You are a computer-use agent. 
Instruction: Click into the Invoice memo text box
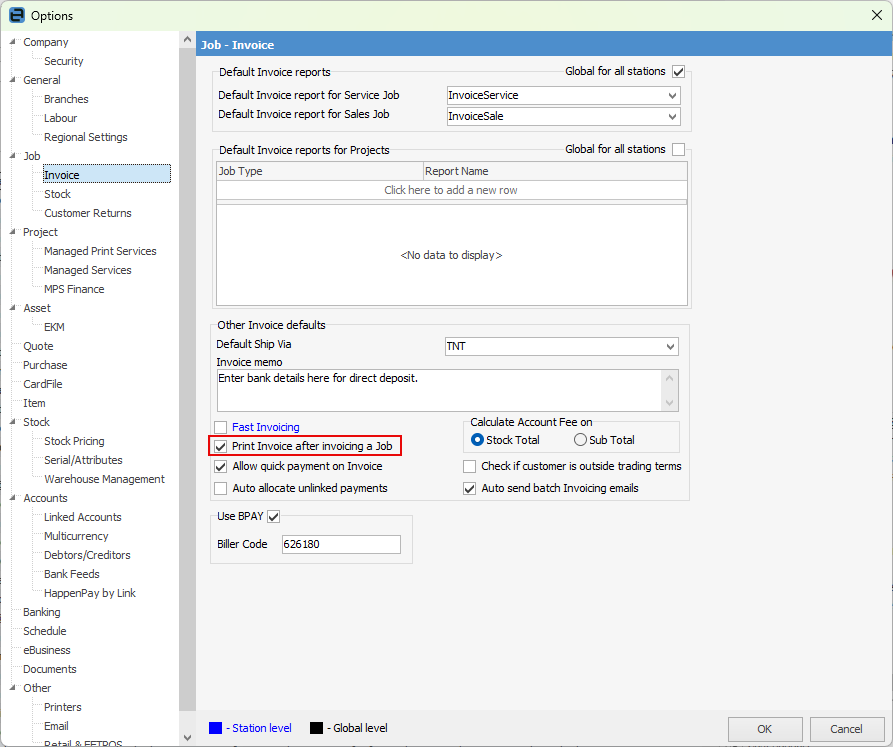click(x=440, y=390)
